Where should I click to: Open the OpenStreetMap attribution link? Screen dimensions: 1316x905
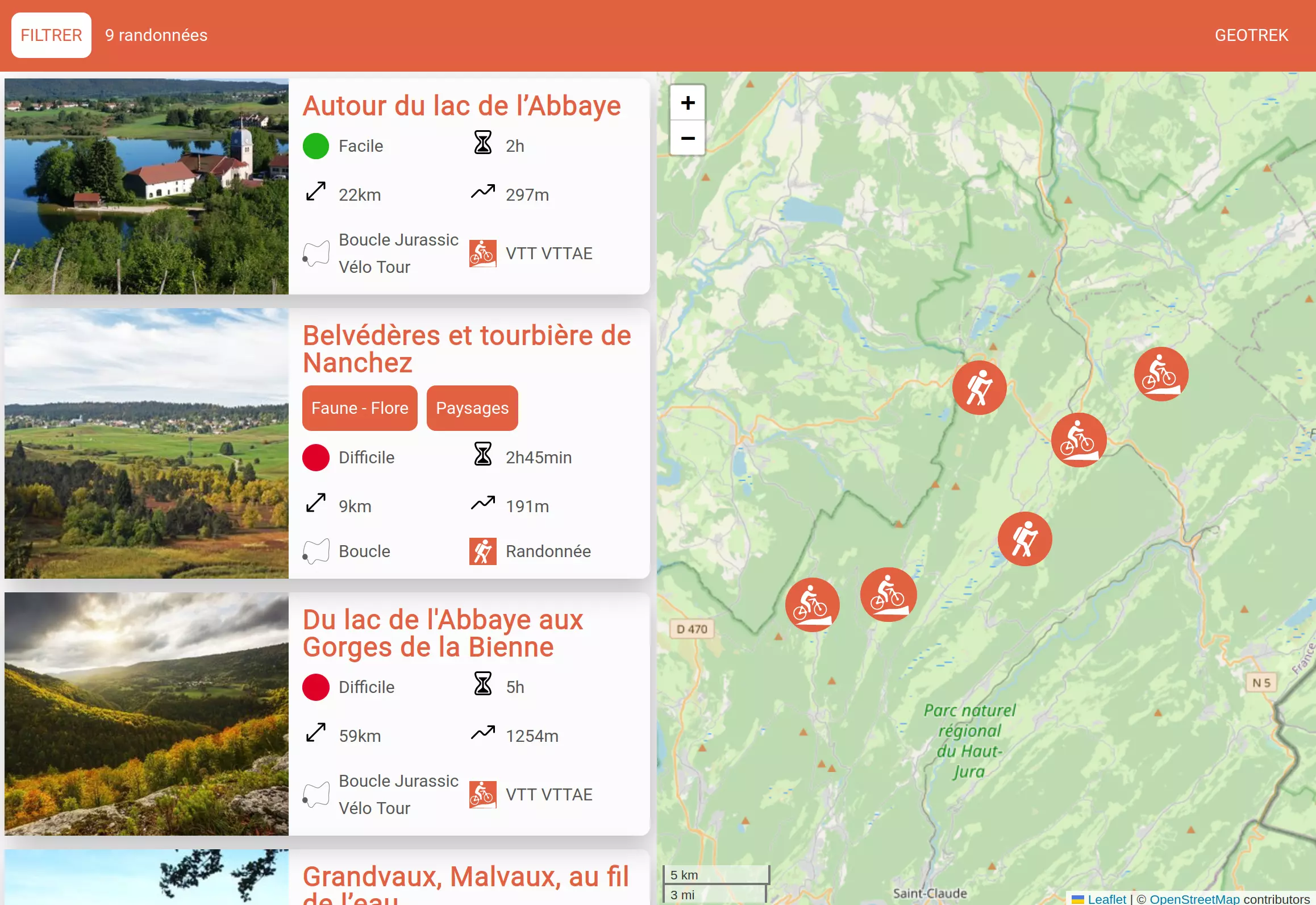tap(1194, 899)
